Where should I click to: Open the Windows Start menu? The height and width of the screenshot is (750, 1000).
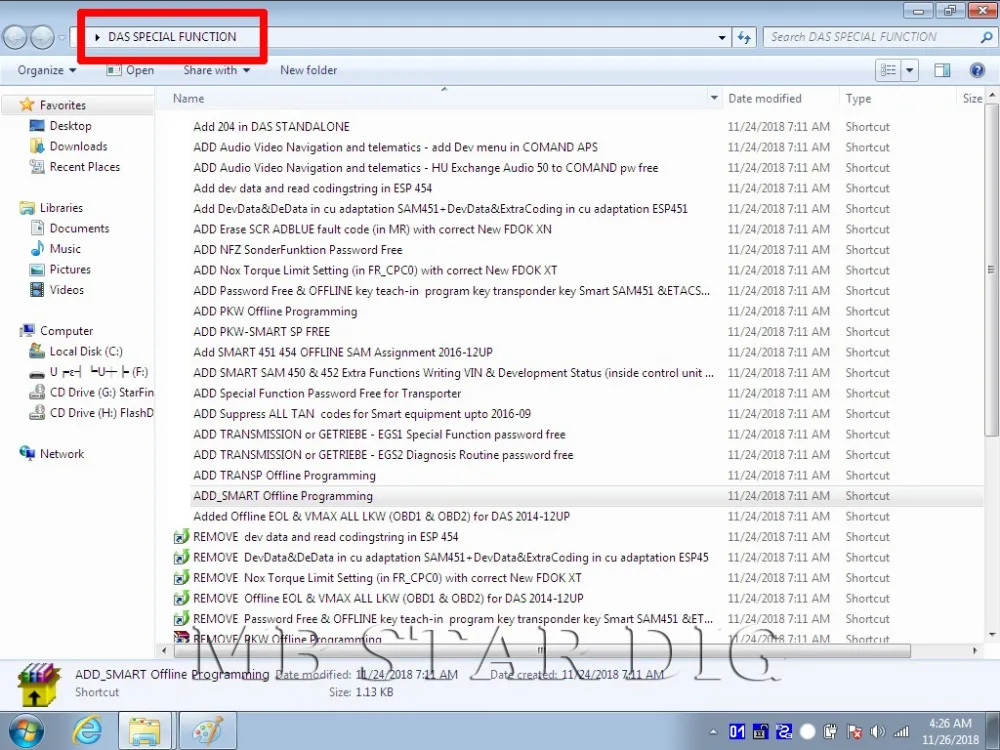24,731
